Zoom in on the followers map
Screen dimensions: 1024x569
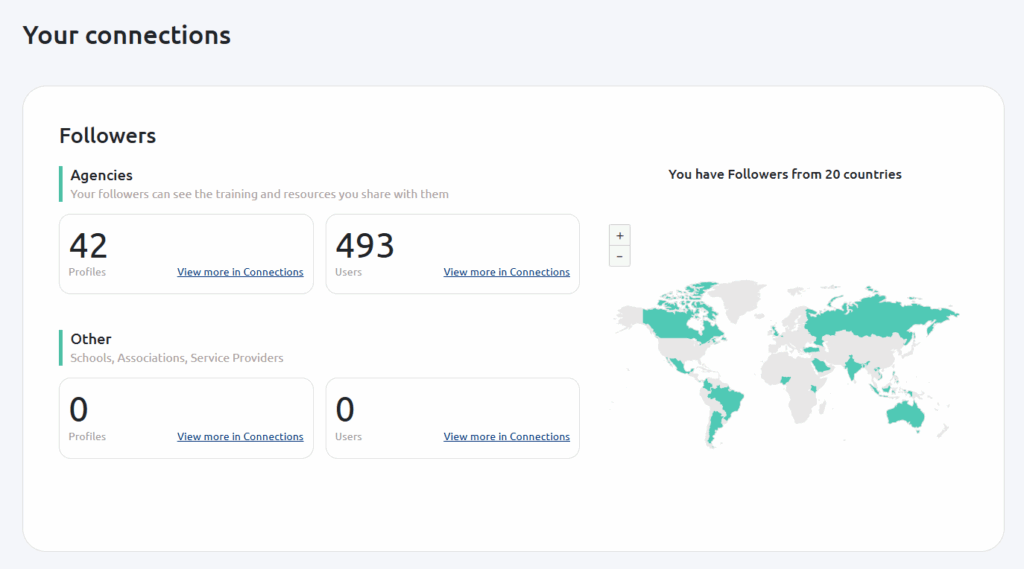tap(619, 235)
